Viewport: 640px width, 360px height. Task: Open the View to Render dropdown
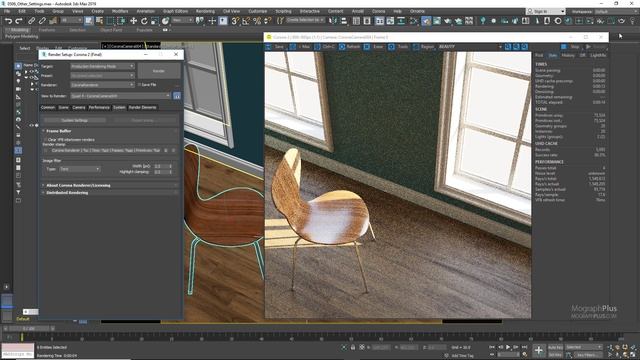coord(120,96)
